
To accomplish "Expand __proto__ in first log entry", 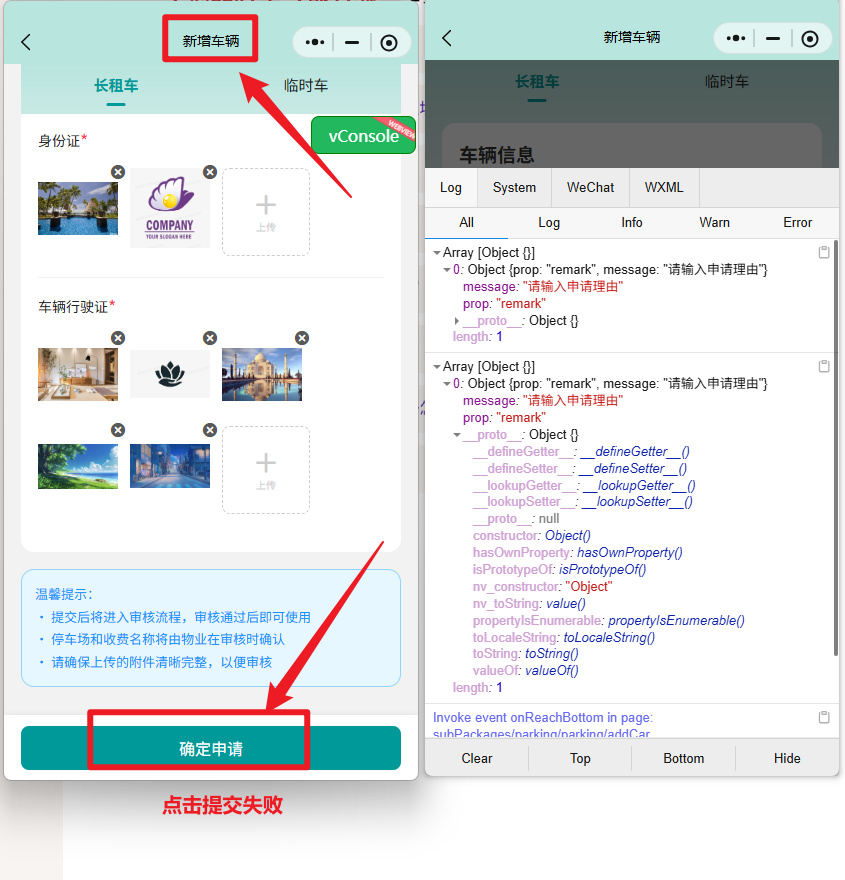I will pyautogui.click(x=457, y=321).
